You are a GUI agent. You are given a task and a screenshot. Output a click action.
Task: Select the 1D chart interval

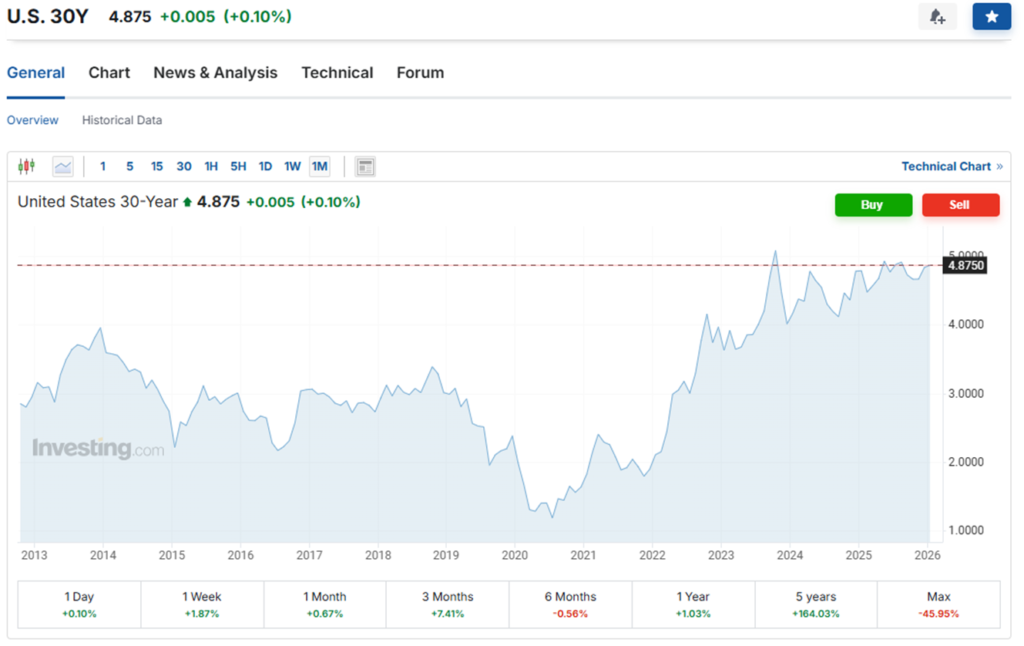point(265,166)
